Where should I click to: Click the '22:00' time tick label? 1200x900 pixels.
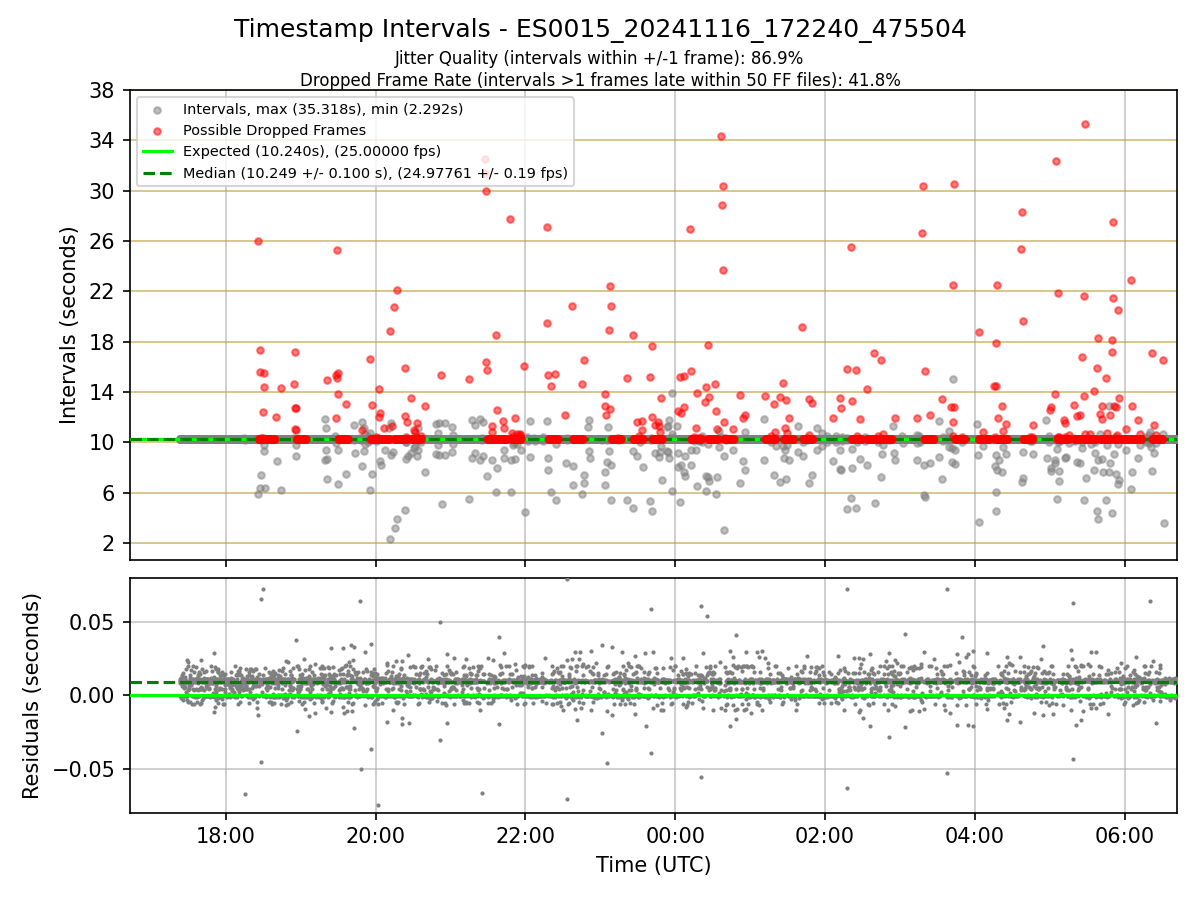(x=525, y=836)
